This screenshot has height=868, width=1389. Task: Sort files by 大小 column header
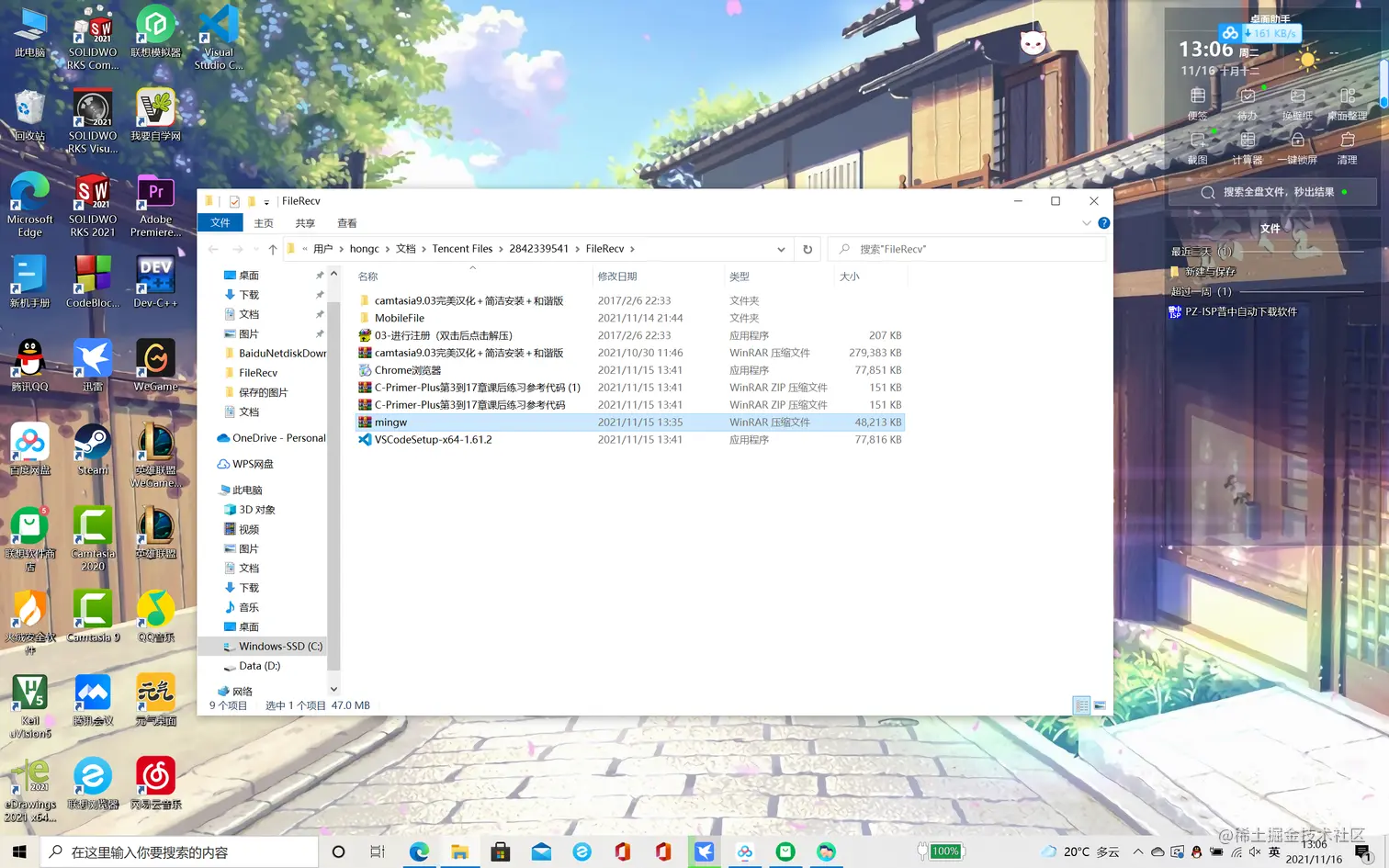(870, 276)
